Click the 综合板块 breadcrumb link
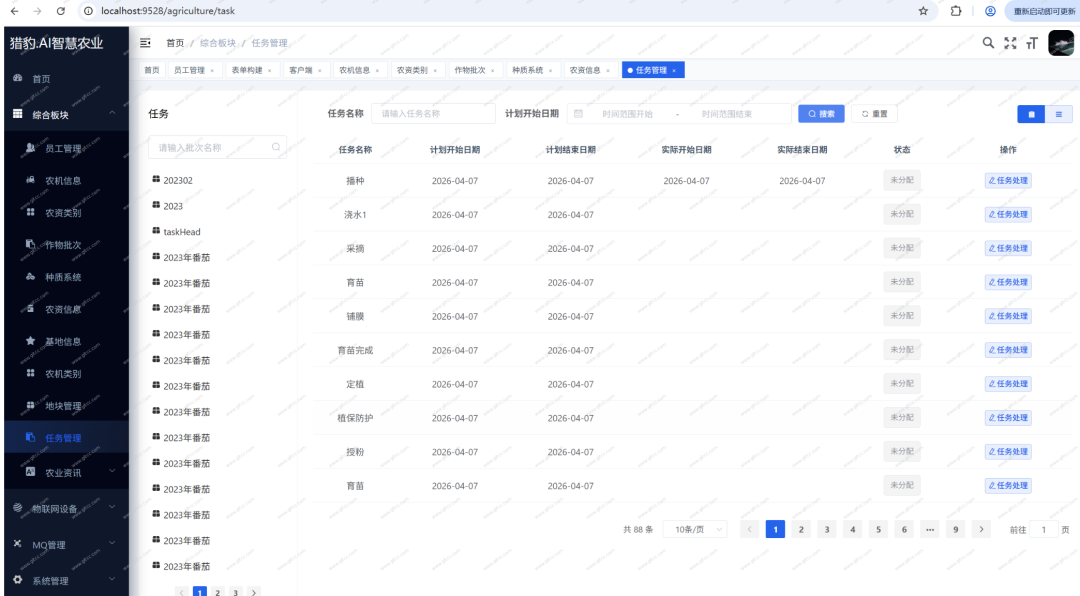The image size is (1080, 596). [218, 43]
